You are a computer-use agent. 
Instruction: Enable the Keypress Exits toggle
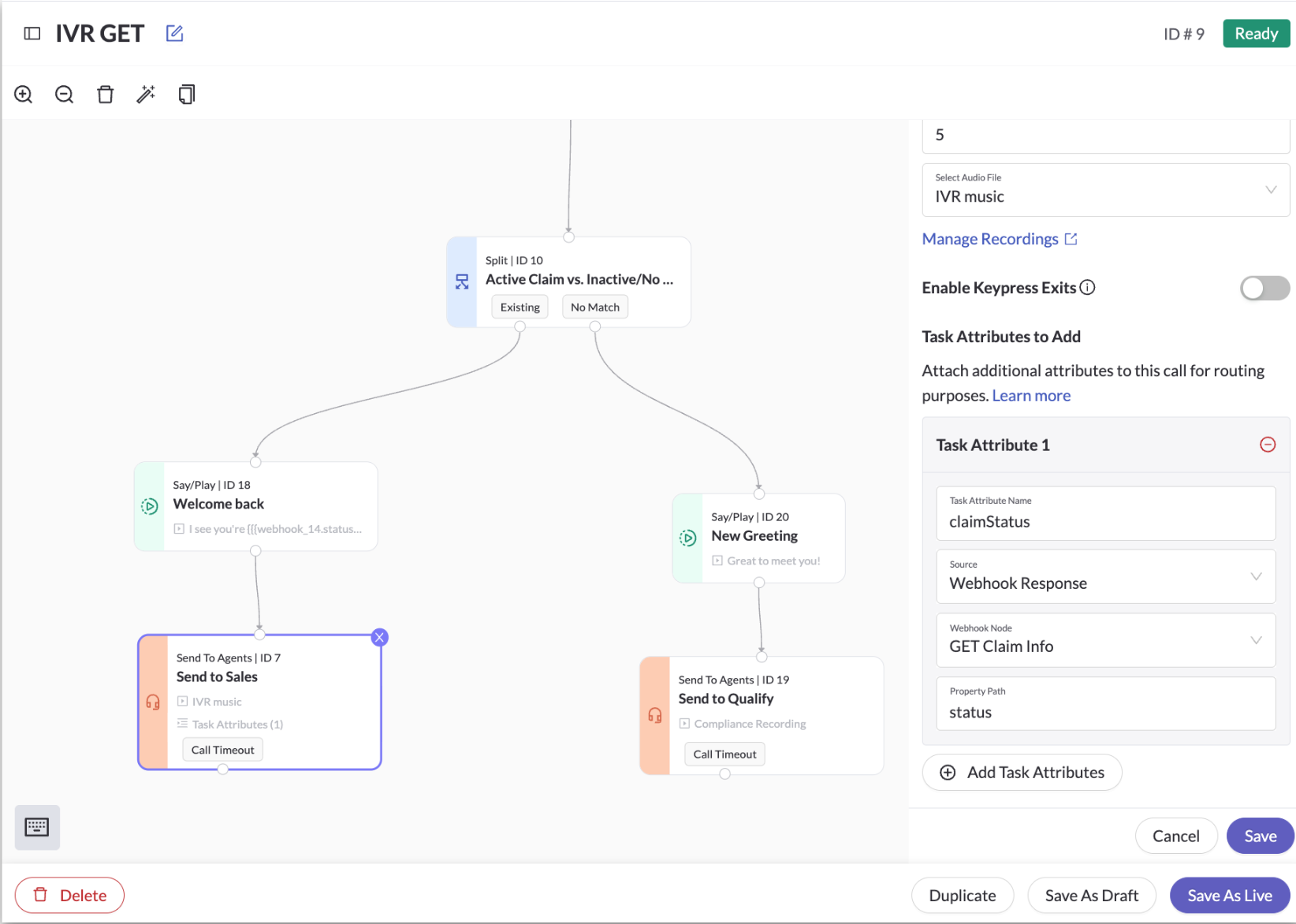(1264, 288)
